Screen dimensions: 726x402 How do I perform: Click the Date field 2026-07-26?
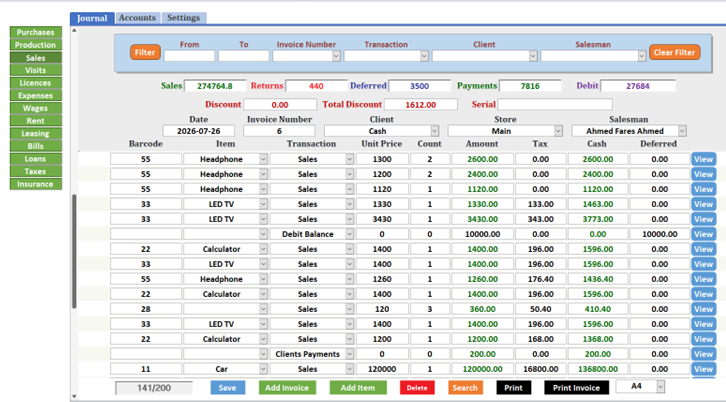[x=199, y=131]
